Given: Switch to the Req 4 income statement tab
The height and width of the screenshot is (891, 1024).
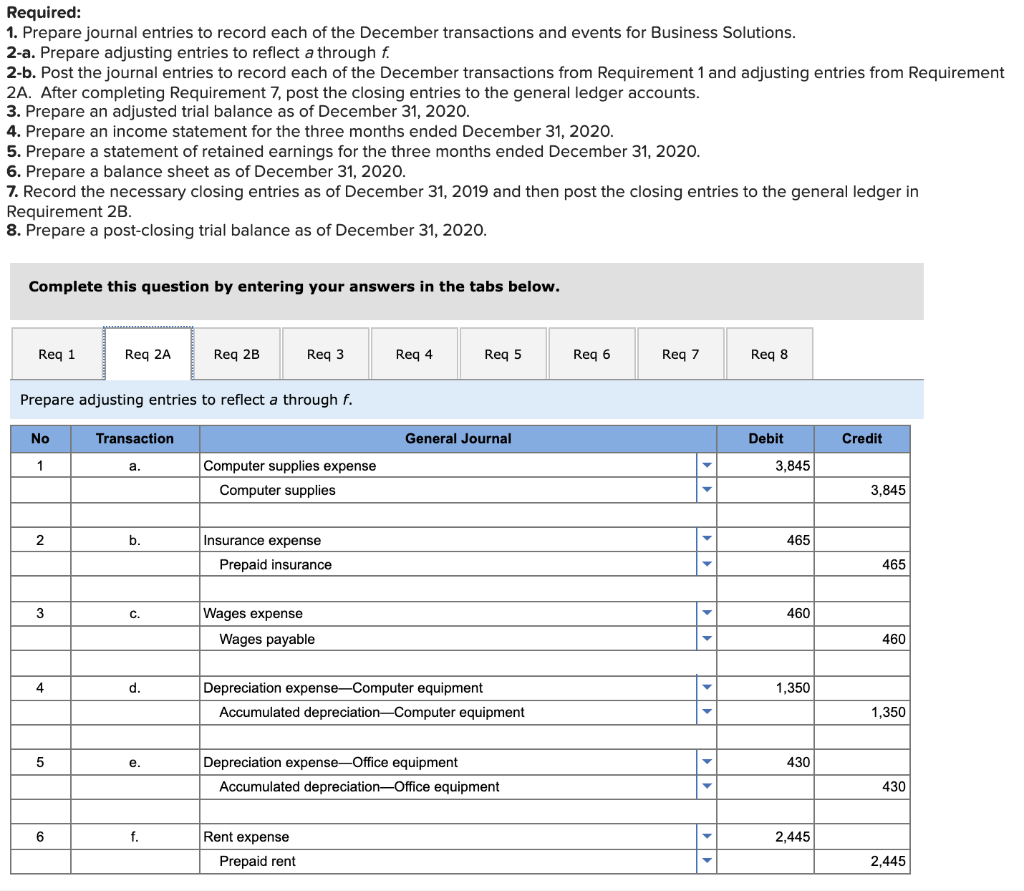Looking at the screenshot, I should pos(414,353).
